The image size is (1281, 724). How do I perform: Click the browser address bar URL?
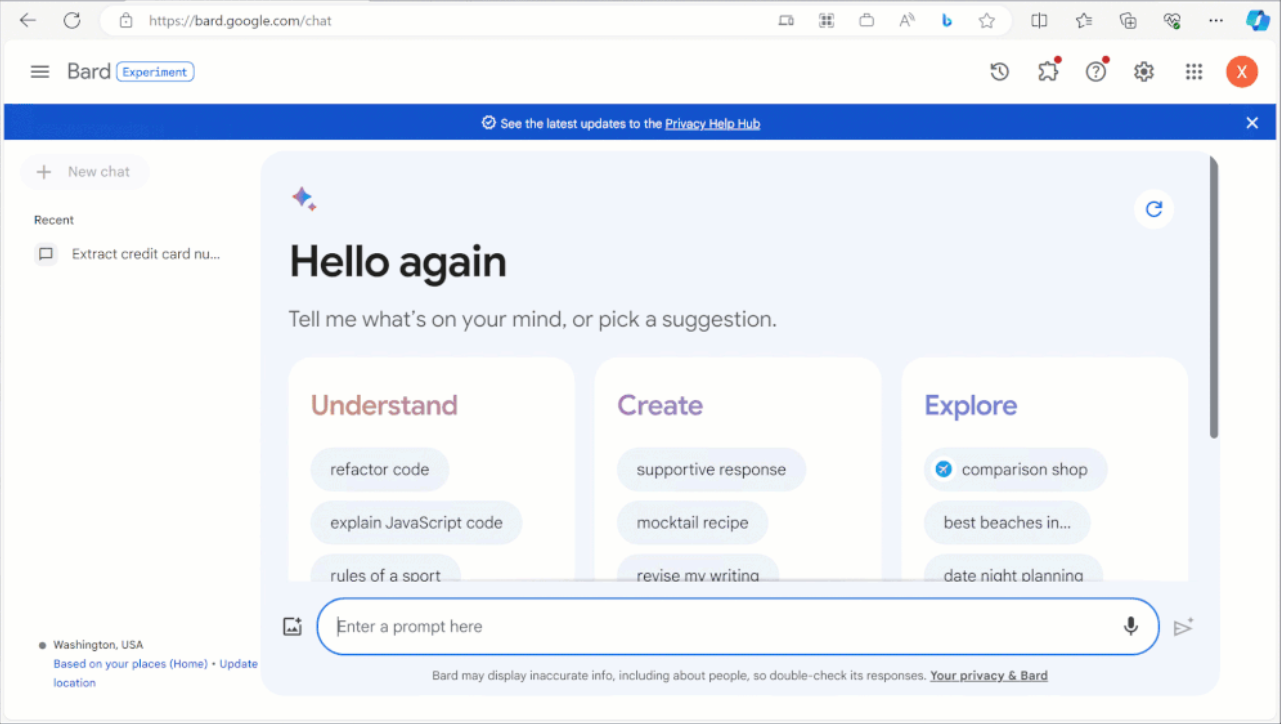click(x=240, y=20)
